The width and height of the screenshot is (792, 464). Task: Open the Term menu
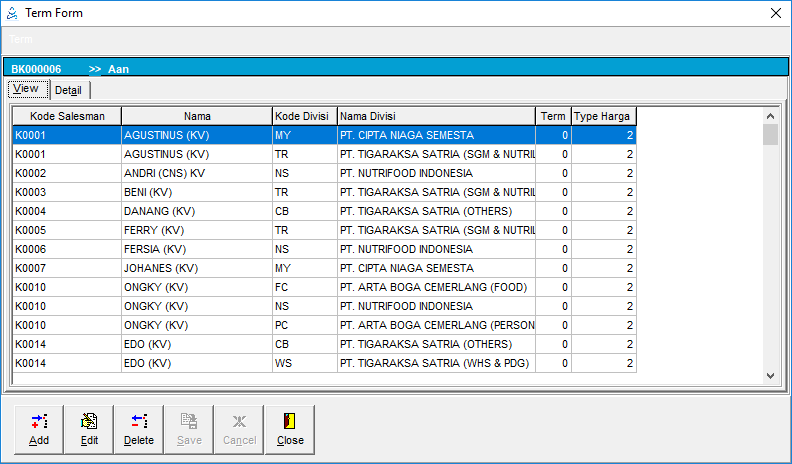[21, 40]
